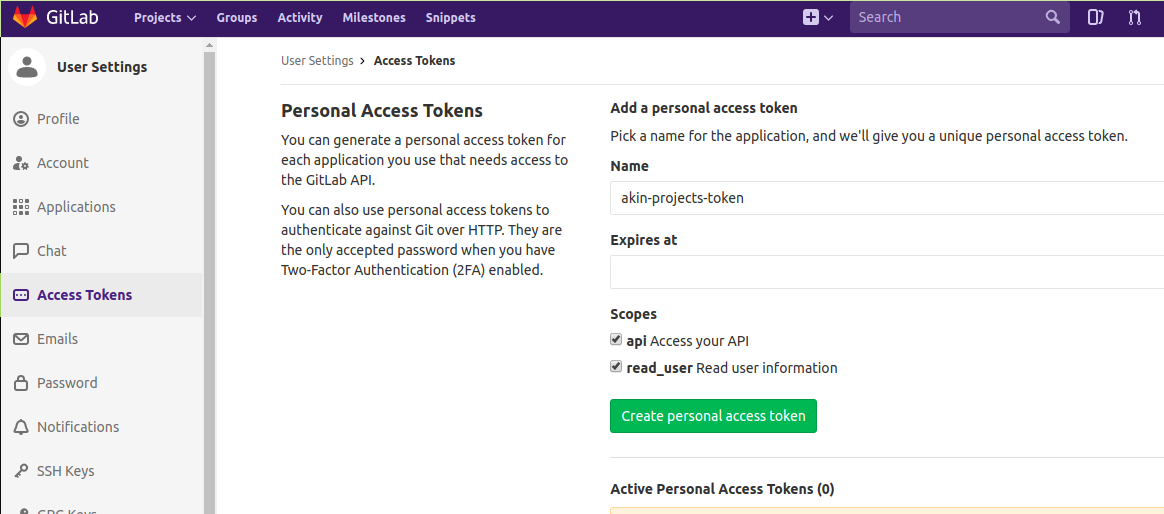This screenshot has height=514, width=1164.
Task: Click the SSH Keys key icon
Action: coord(21,471)
